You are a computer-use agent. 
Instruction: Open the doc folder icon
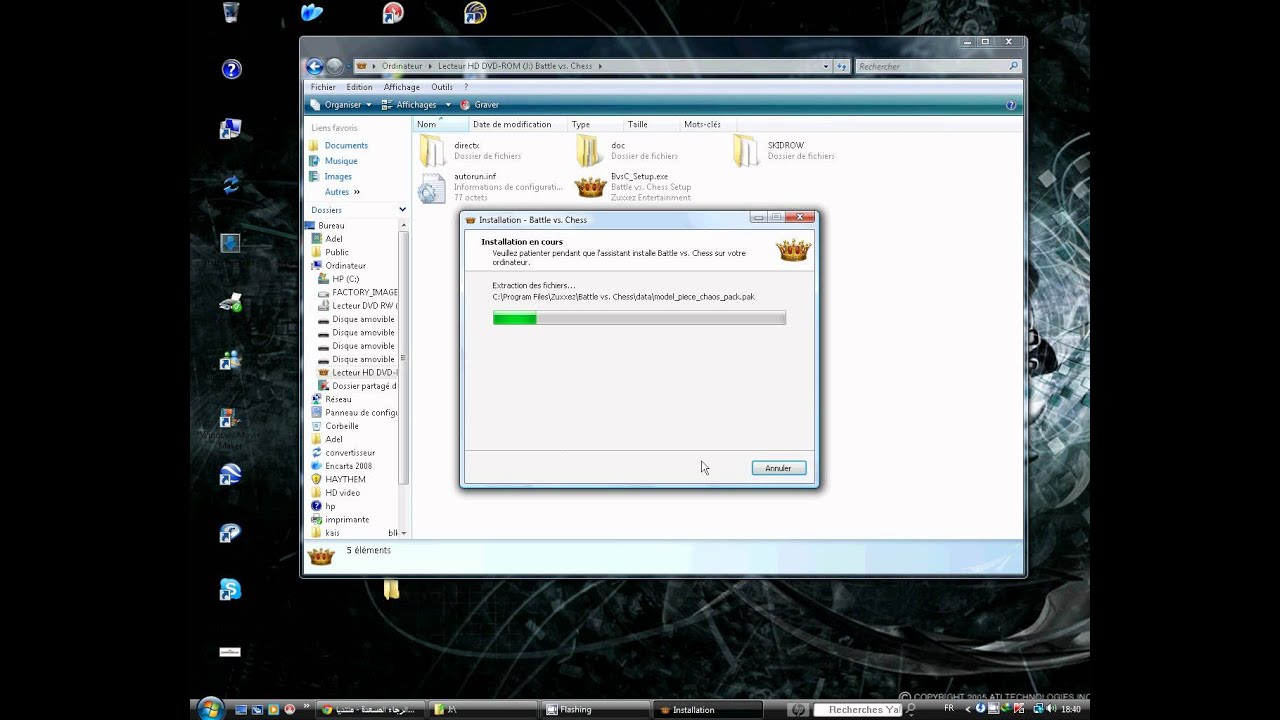589,151
